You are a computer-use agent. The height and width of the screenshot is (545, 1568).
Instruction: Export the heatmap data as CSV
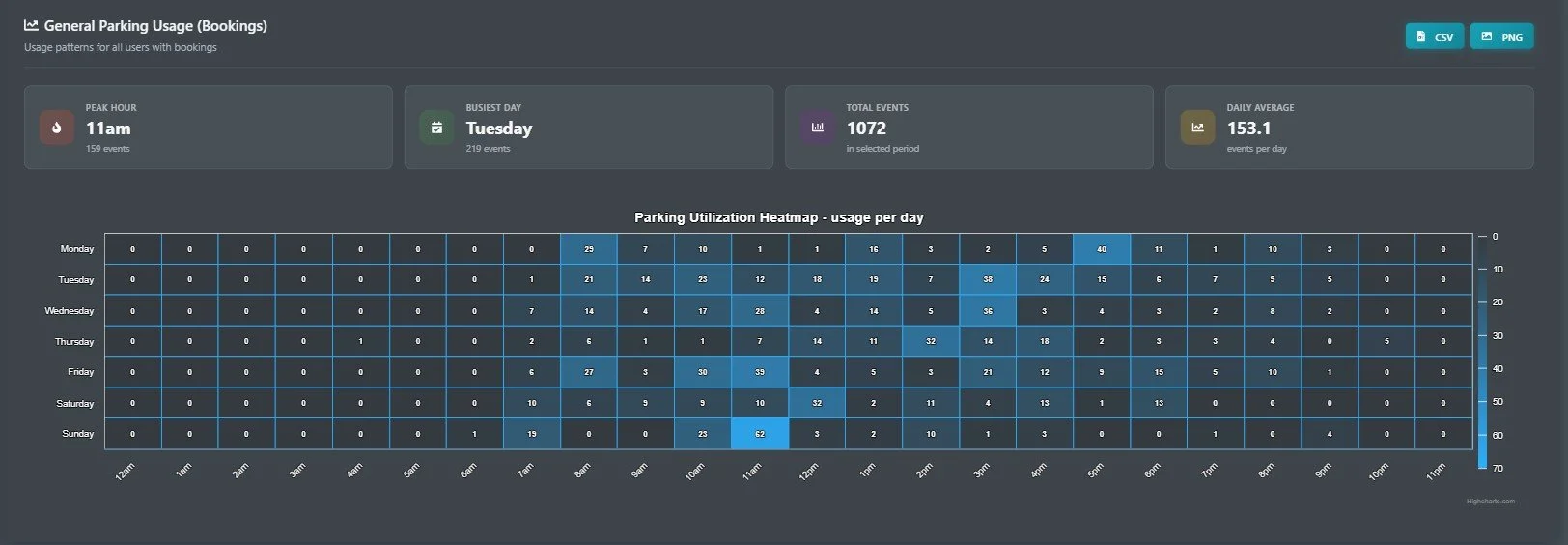point(1435,37)
